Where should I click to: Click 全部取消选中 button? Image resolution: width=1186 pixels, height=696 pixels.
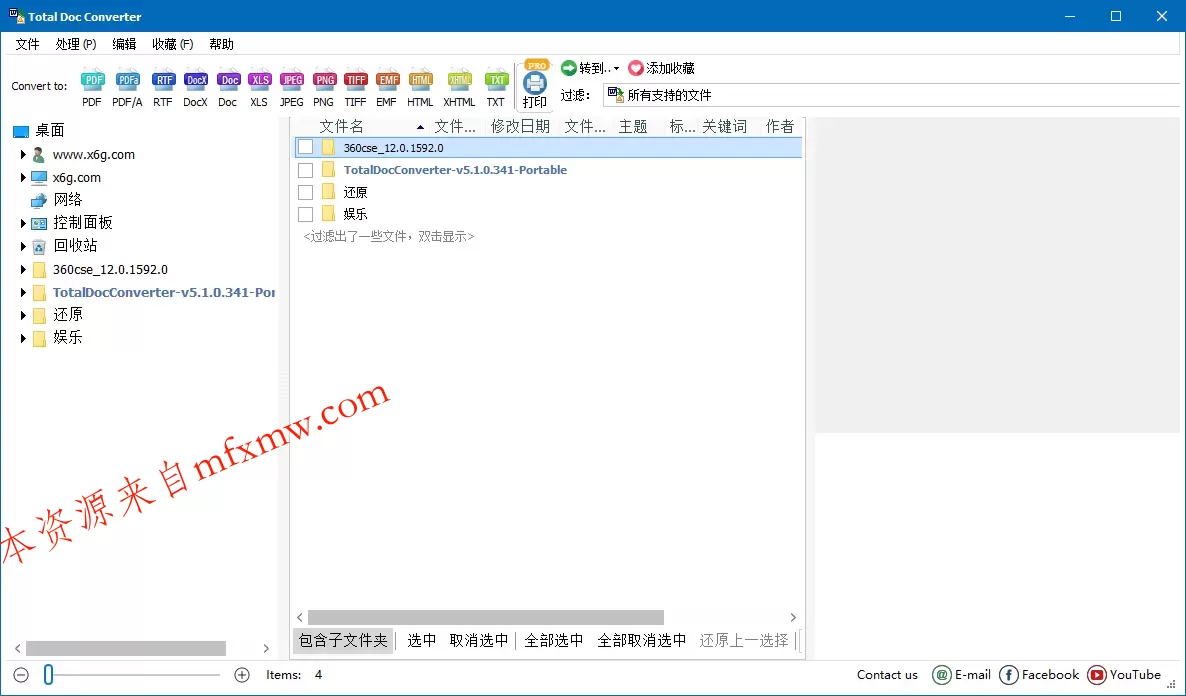641,641
